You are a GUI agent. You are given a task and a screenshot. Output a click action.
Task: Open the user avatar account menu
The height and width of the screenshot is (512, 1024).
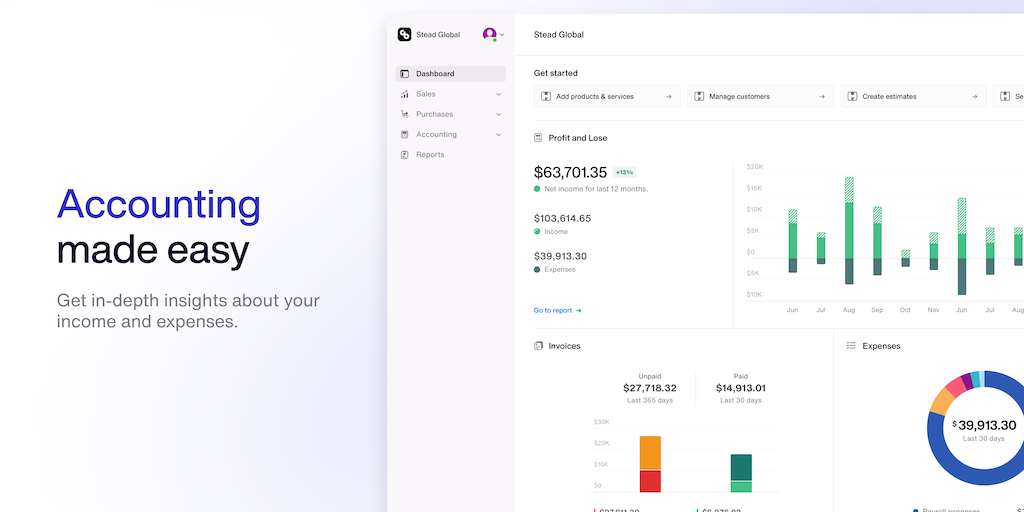pos(489,34)
